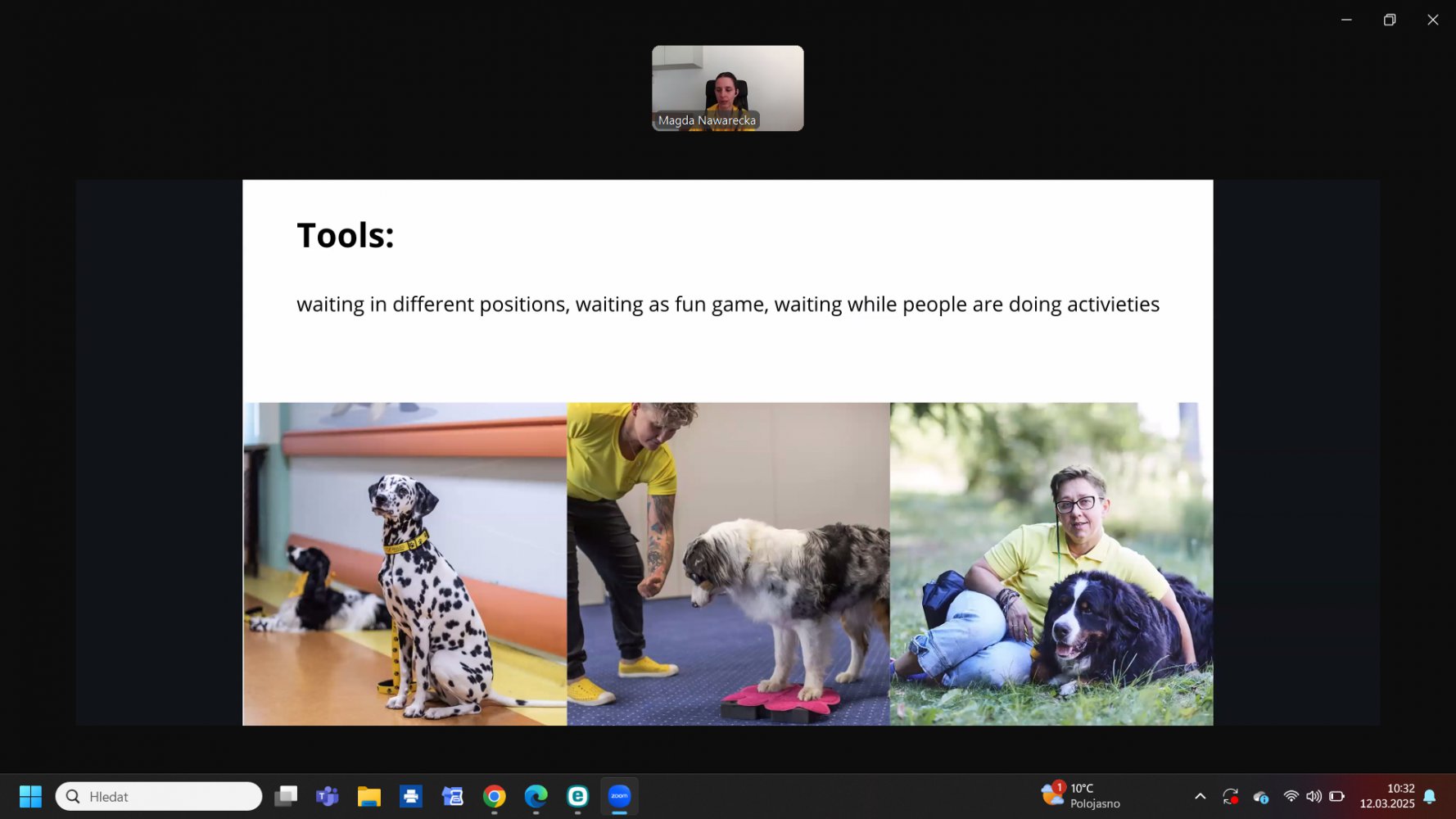
Task: Expand the hidden system tray icons
Action: point(1200,796)
